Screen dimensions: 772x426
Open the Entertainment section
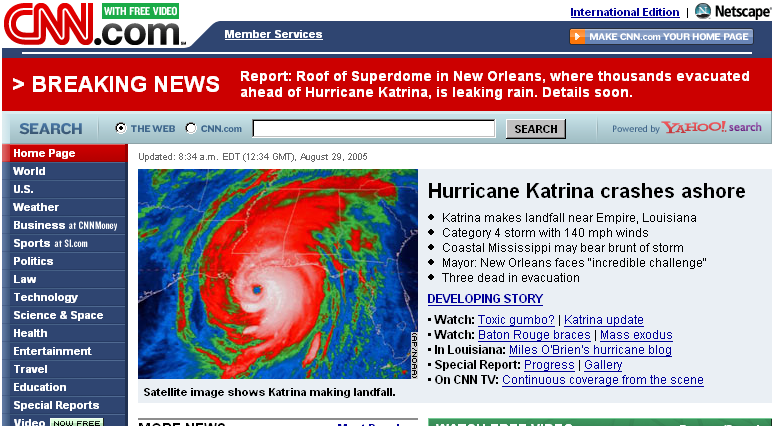(x=64, y=351)
